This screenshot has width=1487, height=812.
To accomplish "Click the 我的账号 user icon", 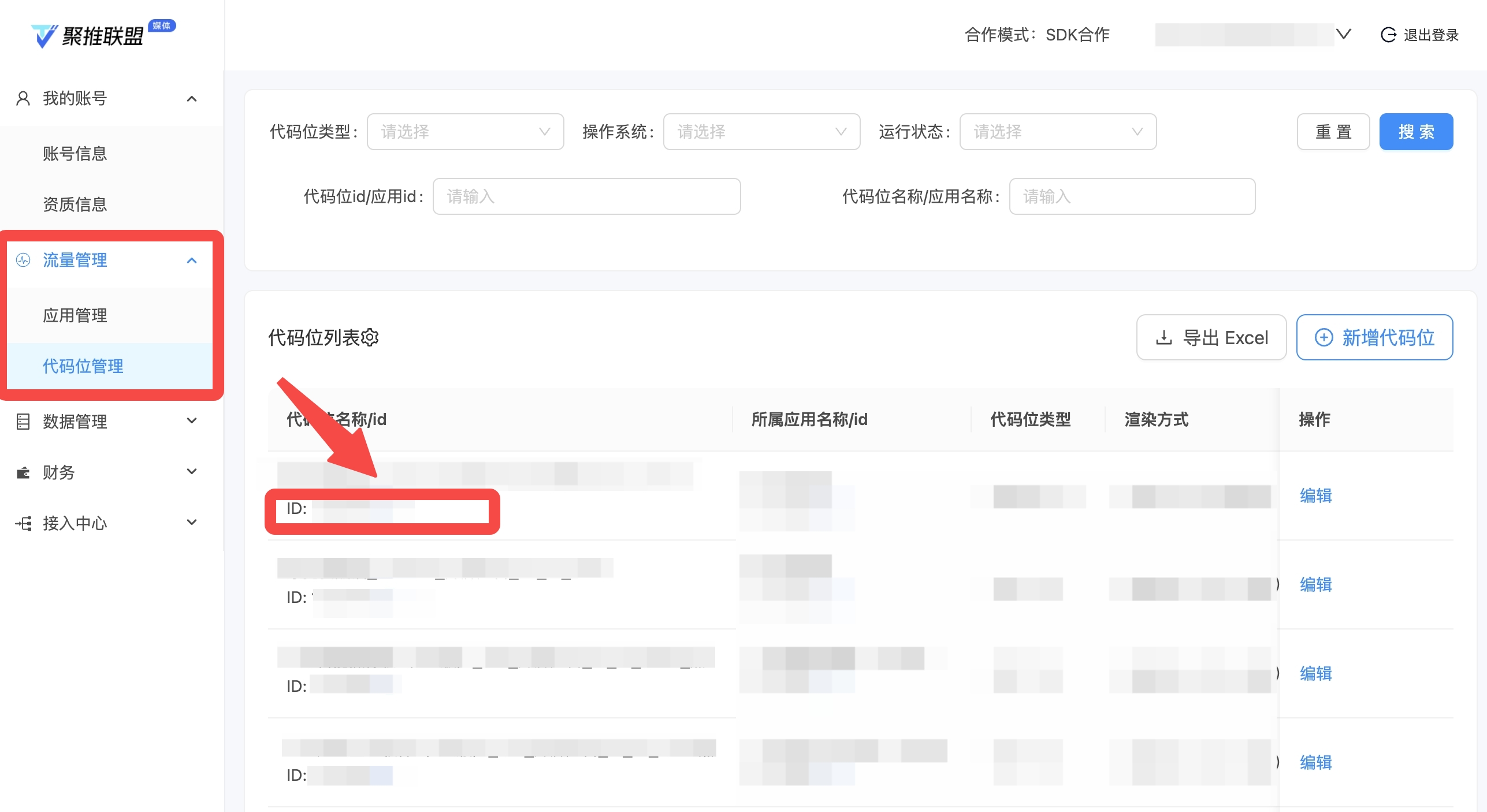I will (23, 98).
